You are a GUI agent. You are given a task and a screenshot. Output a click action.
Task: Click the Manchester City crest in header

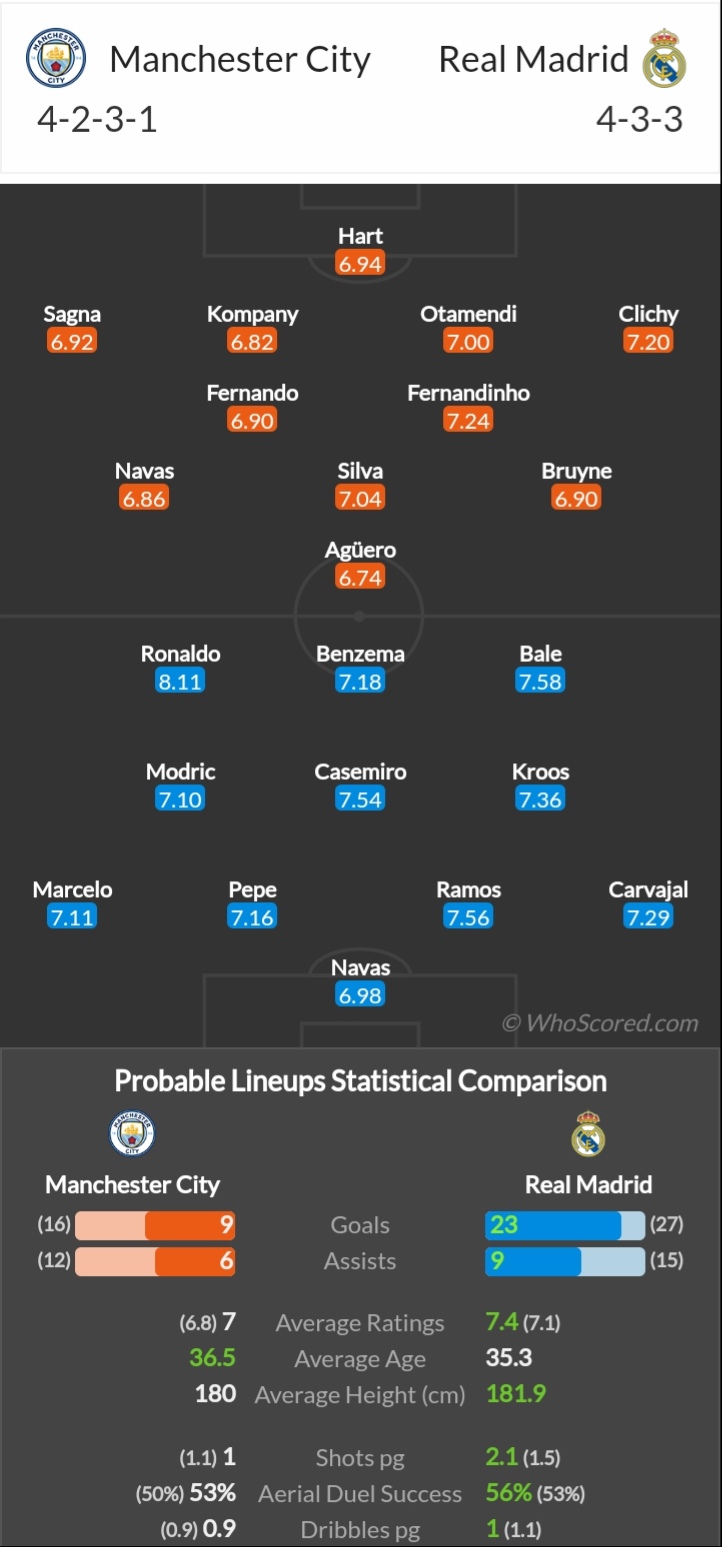click(x=56, y=58)
